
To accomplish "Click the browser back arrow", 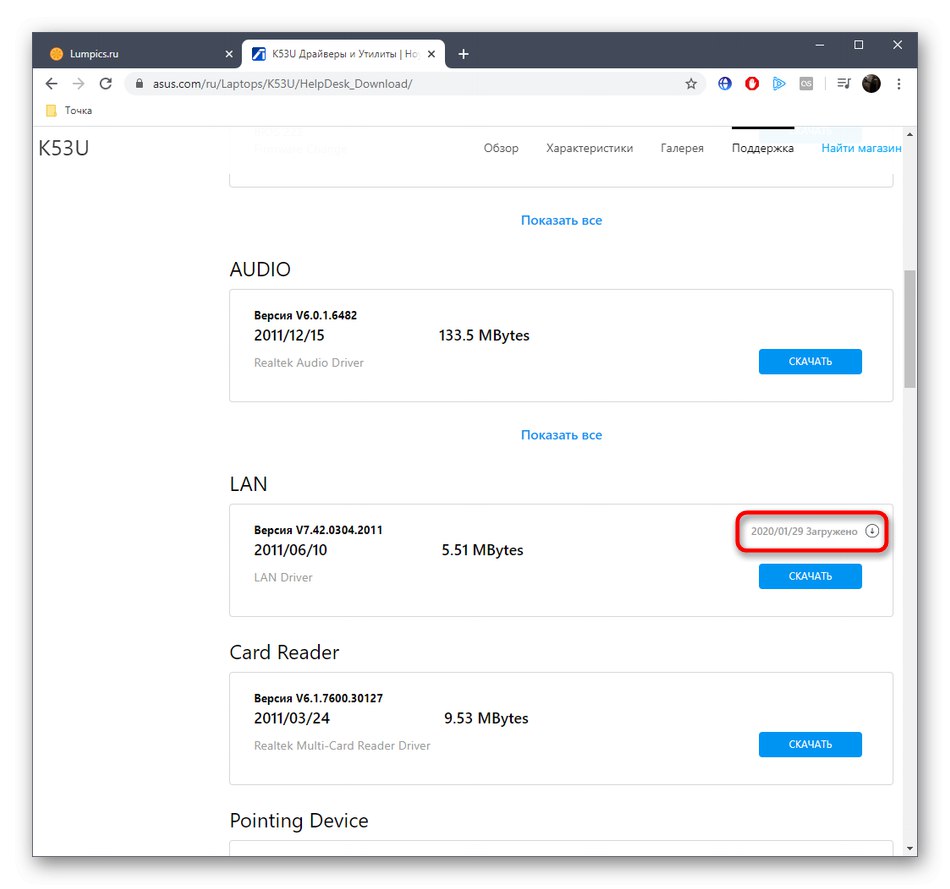I will point(52,84).
